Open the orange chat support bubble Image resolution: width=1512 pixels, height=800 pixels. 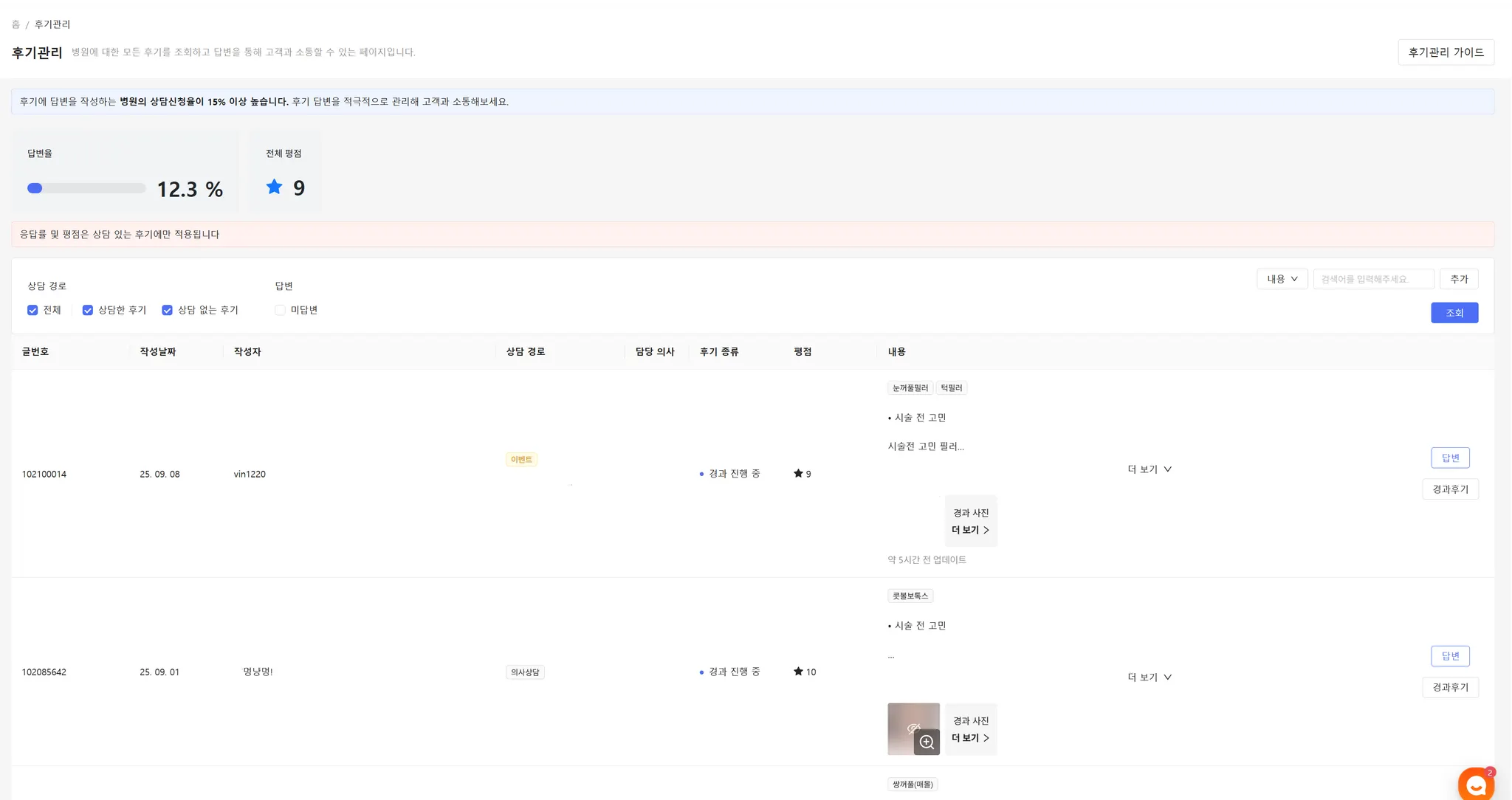click(x=1475, y=785)
